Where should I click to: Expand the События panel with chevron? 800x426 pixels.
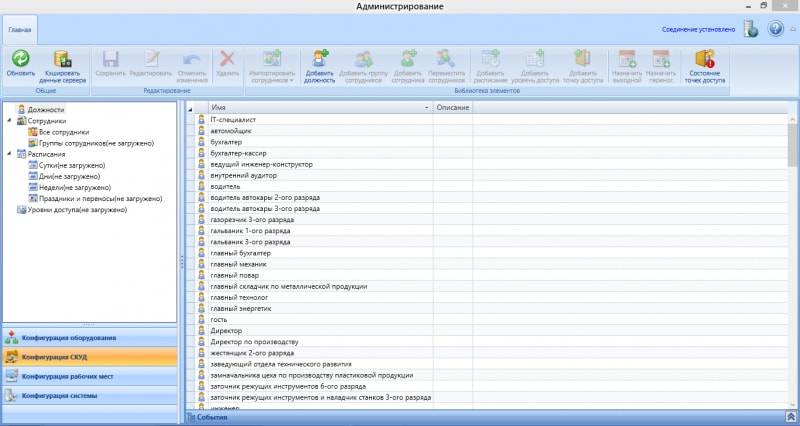click(x=790, y=417)
